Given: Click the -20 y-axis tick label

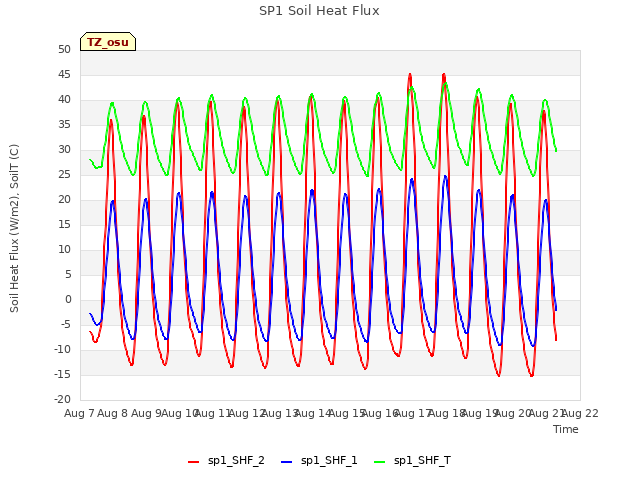Looking at the screenshot, I should click(x=62, y=400).
